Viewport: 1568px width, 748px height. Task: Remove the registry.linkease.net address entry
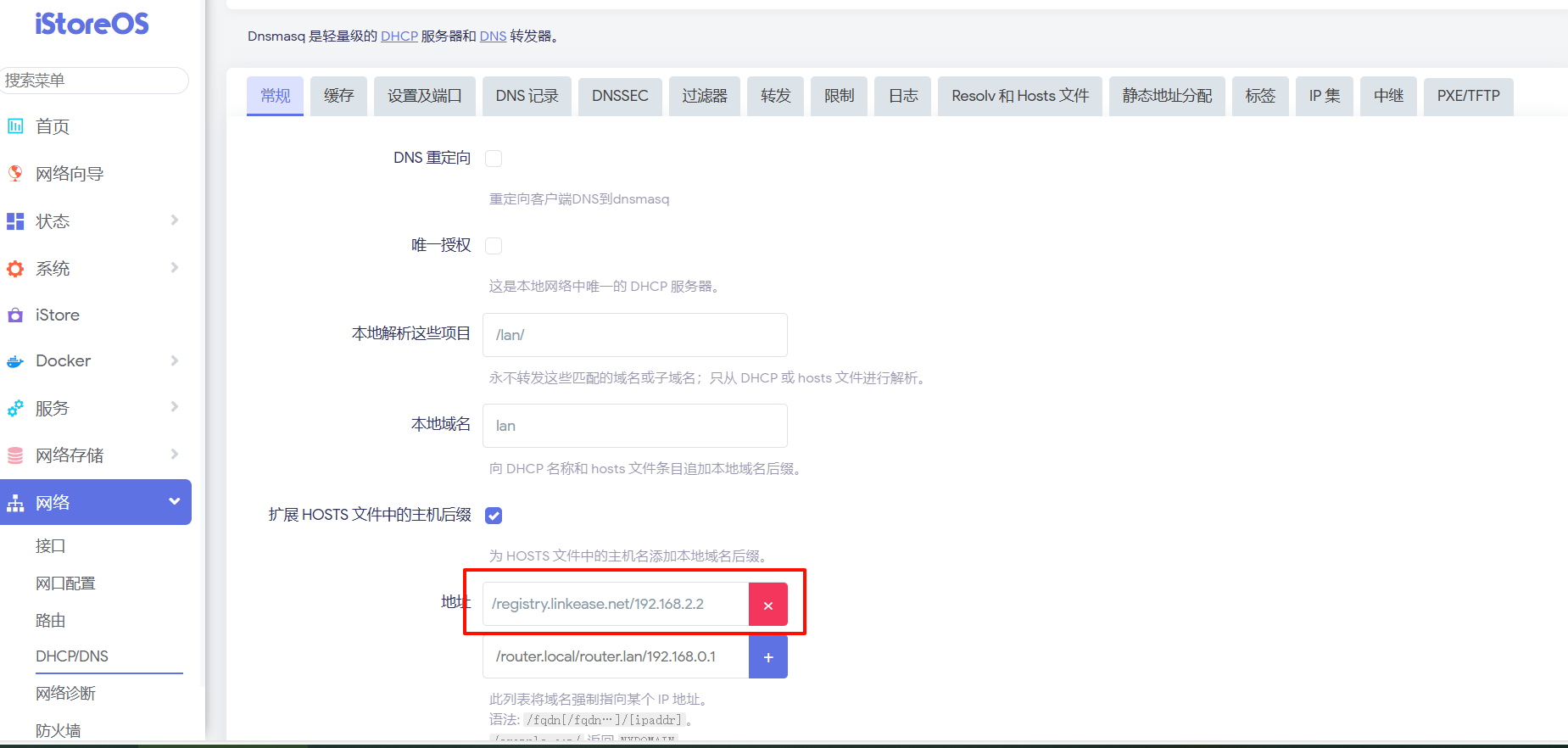pyautogui.click(x=767, y=605)
